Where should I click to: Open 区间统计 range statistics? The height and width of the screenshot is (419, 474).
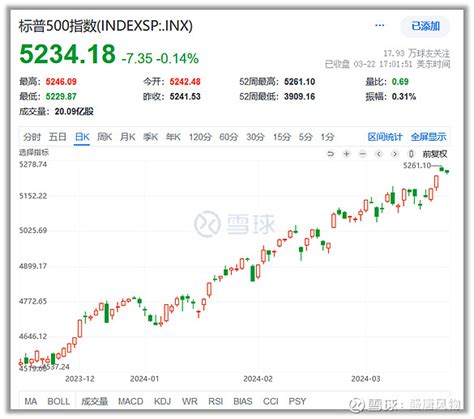[385, 137]
